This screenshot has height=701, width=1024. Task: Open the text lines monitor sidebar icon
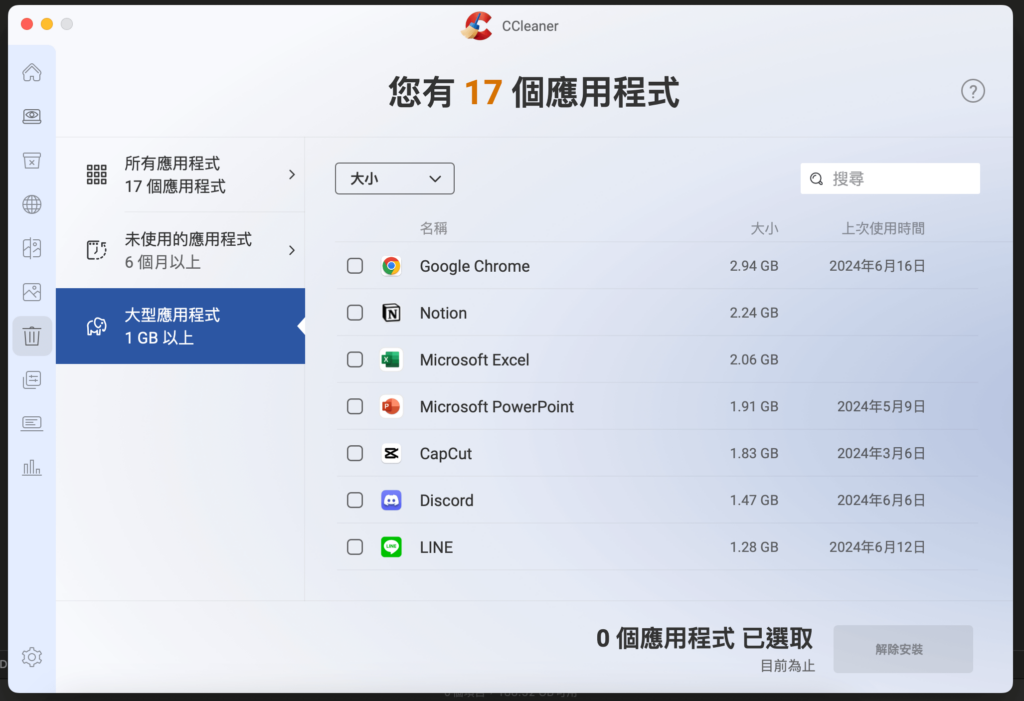click(31, 423)
